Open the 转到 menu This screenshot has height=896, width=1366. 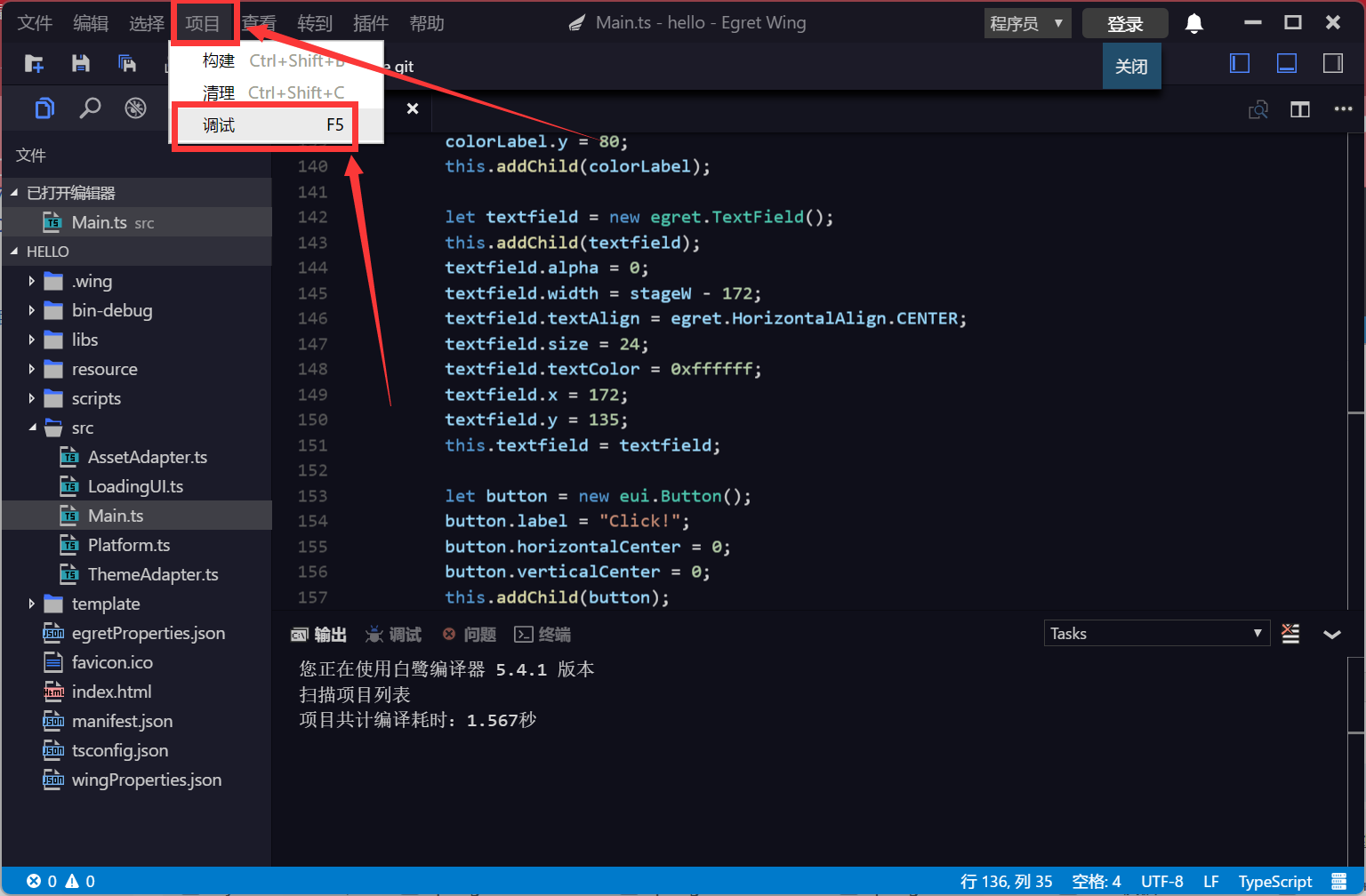[x=315, y=23]
